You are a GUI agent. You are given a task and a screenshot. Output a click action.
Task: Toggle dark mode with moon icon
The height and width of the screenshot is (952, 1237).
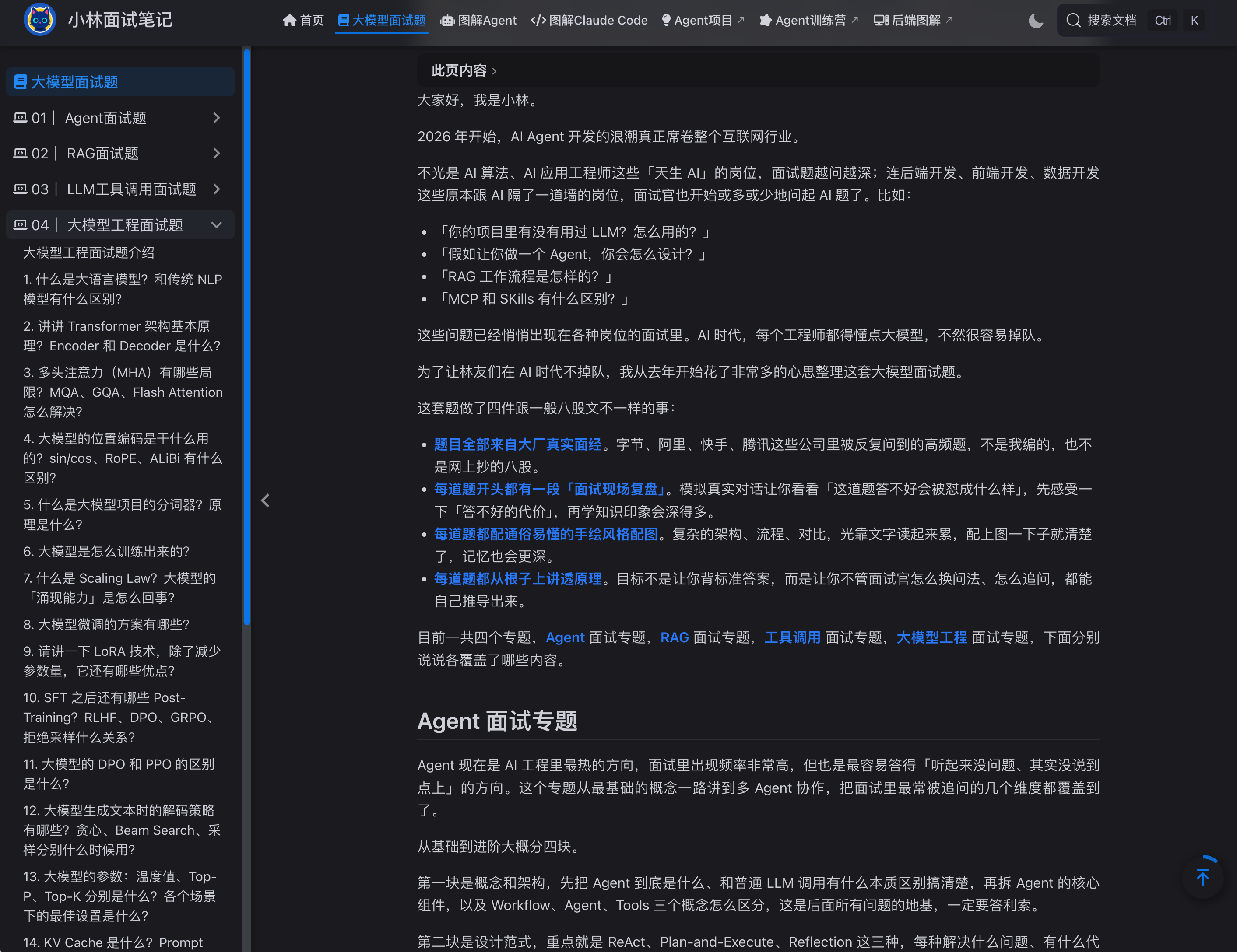coord(1036,21)
